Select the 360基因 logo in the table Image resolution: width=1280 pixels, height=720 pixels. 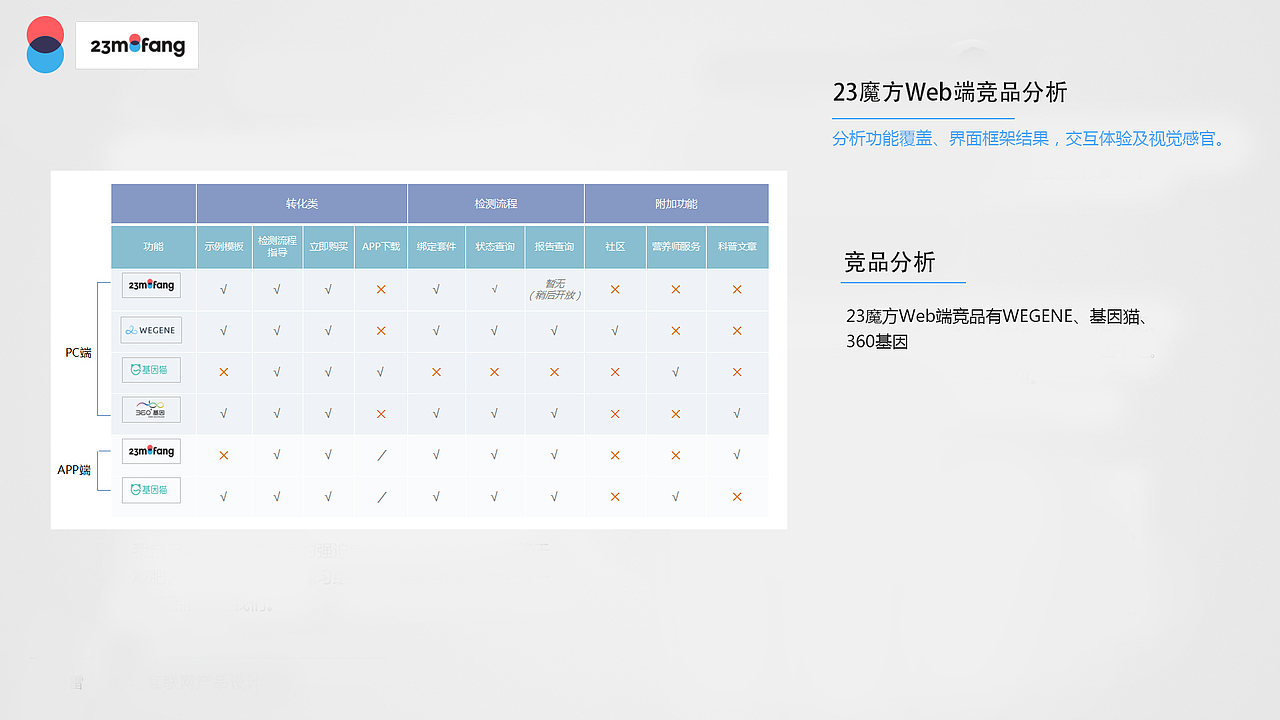[151, 410]
